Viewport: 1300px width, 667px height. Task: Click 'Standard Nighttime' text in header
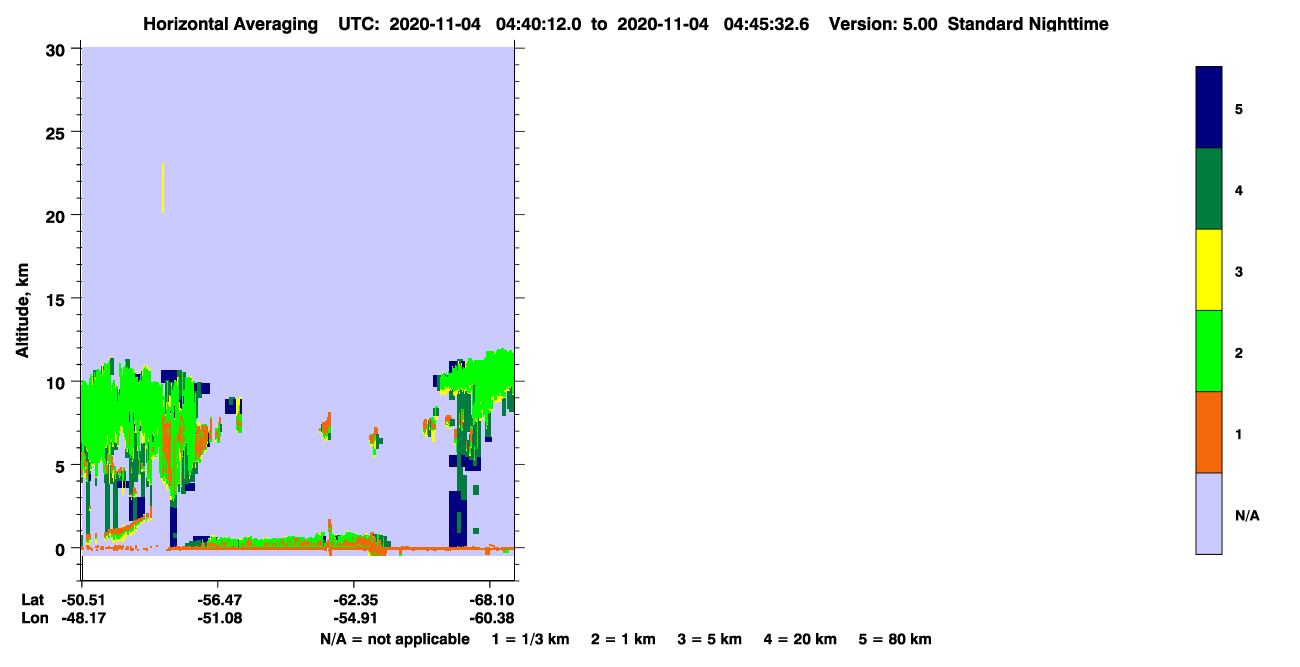(1028, 24)
